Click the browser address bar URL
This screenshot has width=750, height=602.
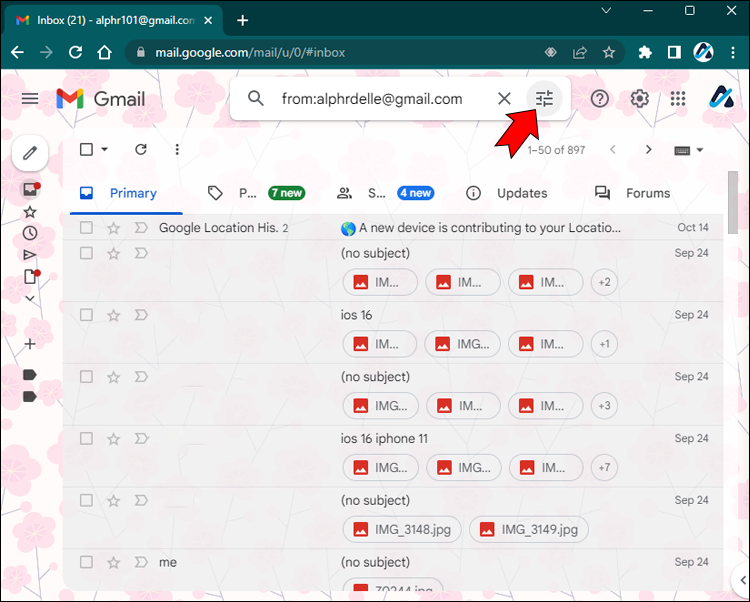tap(250, 53)
